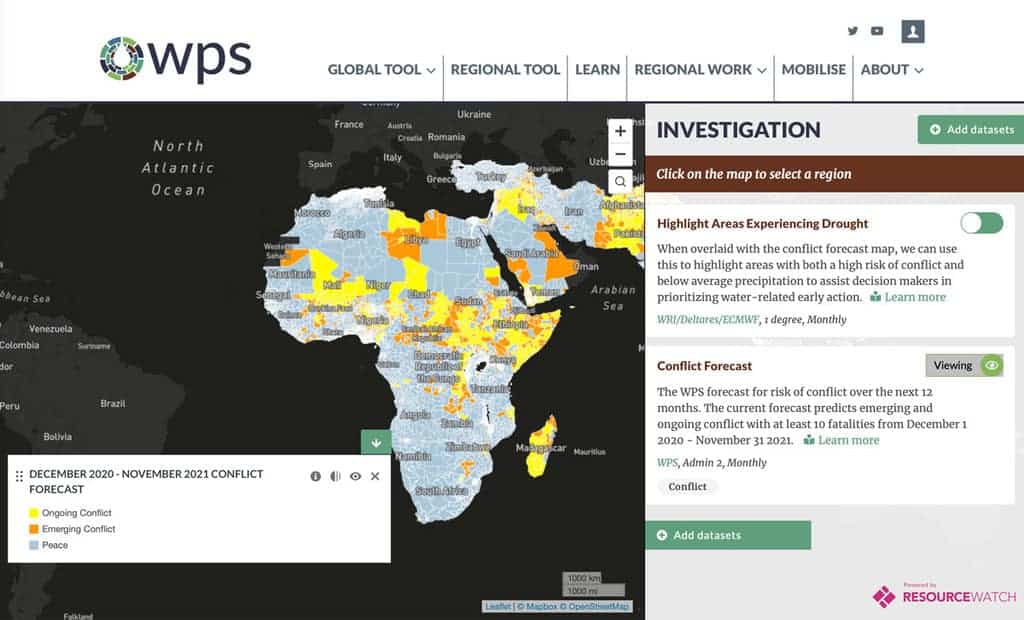Image resolution: width=1024 pixels, height=620 pixels.
Task: Click the Conflict Forecast heading
Action: tap(704, 366)
